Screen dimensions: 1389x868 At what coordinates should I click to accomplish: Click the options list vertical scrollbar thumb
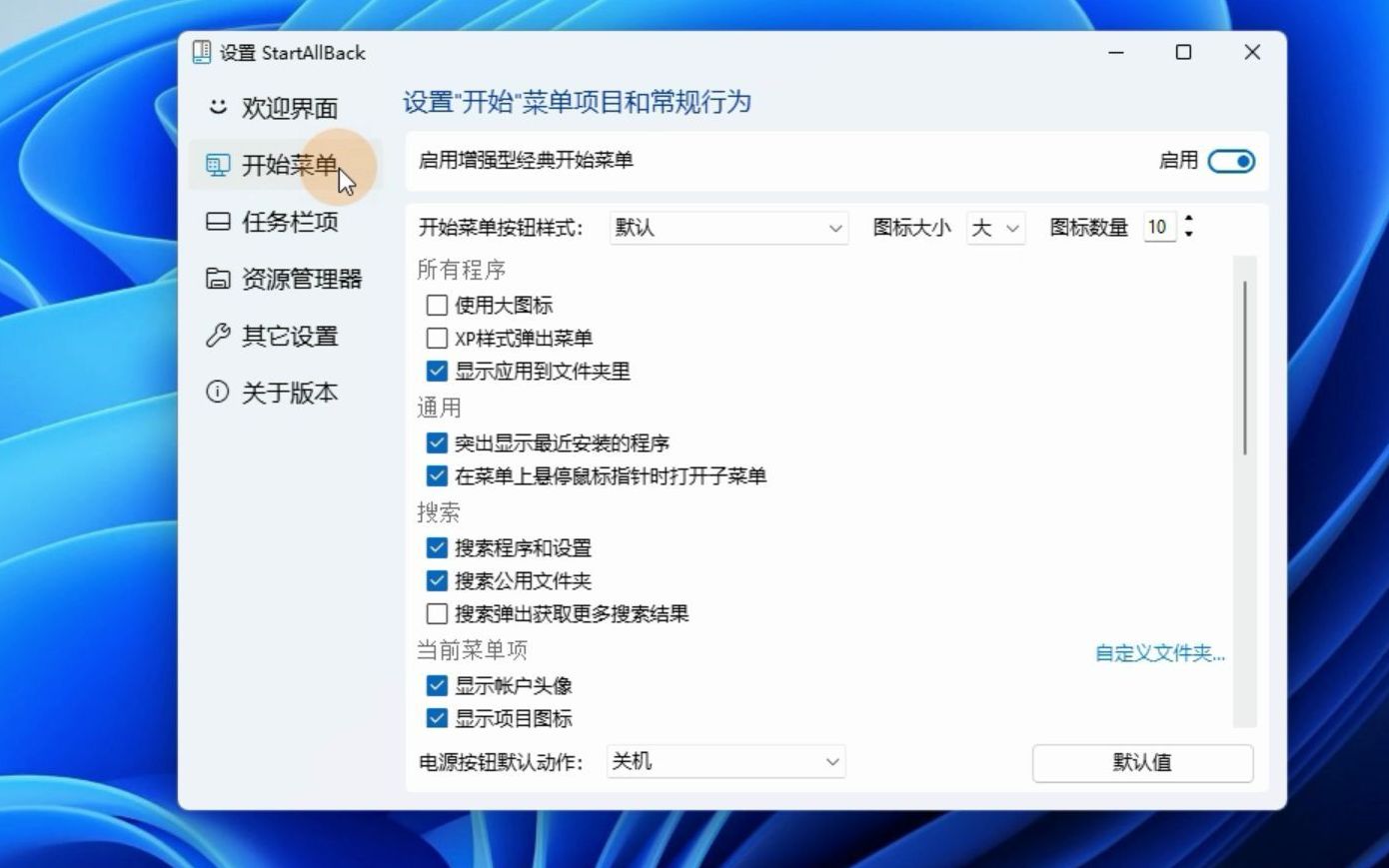(1244, 368)
